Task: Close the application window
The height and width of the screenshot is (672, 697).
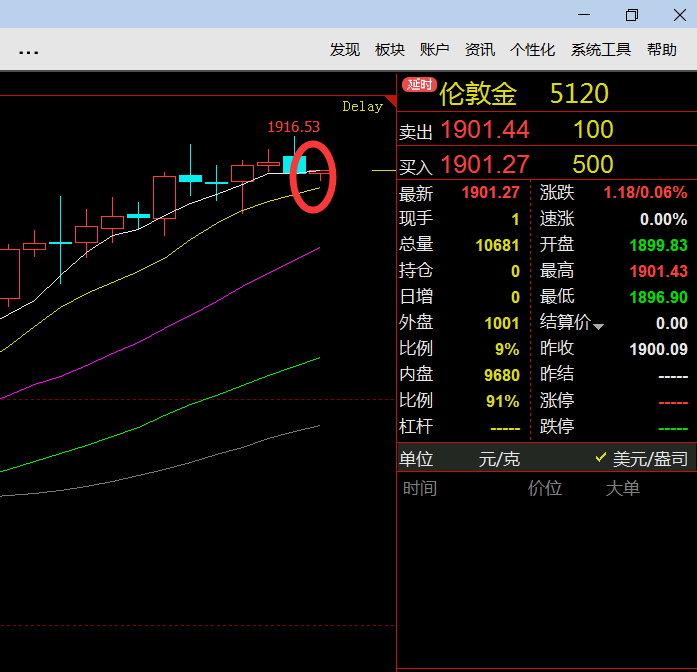Action: (680, 15)
